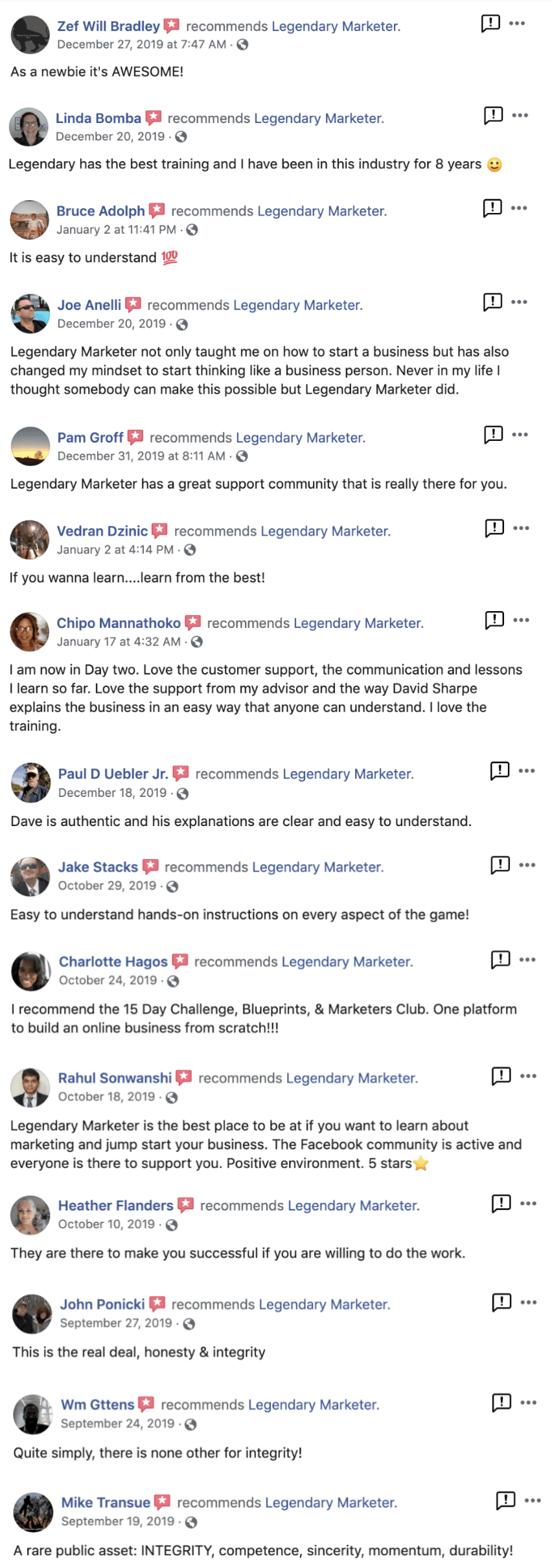Viewport: 552px width, 1568px height.
Task: Open Chipo Mannathoko's avatar photo
Action: [x=30, y=632]
